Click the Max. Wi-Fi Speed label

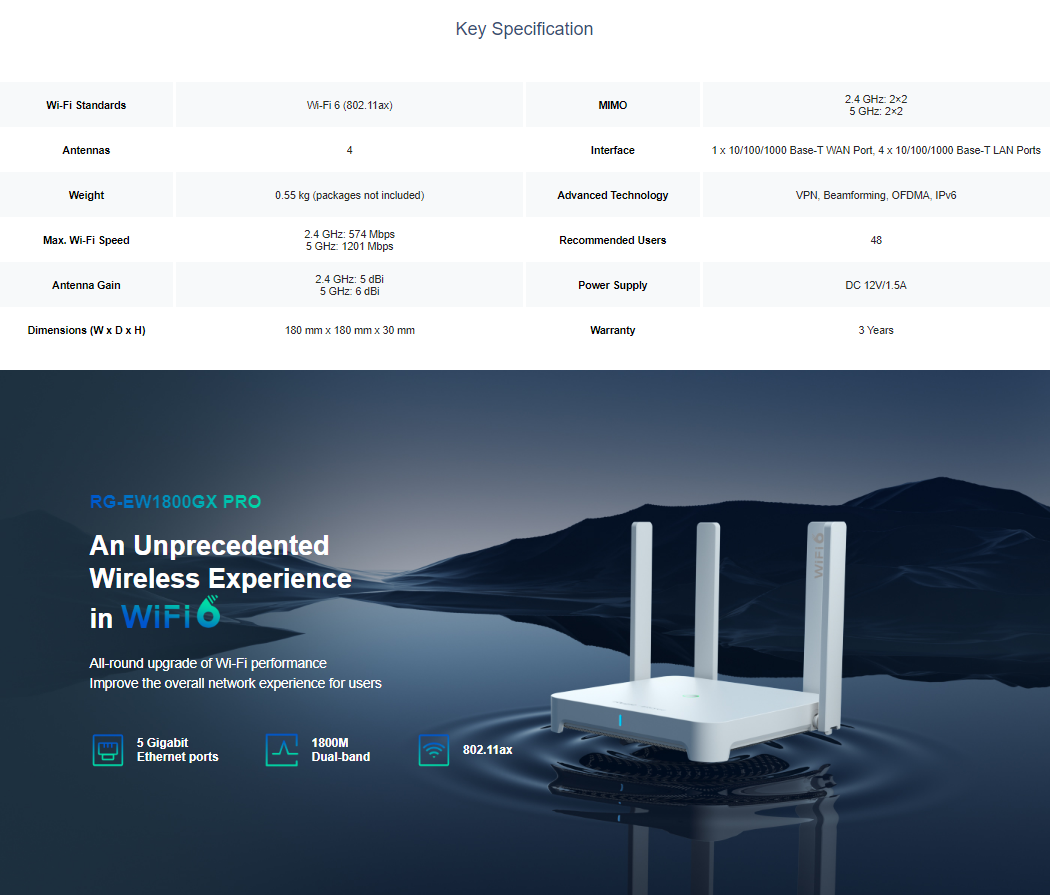pyautogui.click(x=86, y=240)
